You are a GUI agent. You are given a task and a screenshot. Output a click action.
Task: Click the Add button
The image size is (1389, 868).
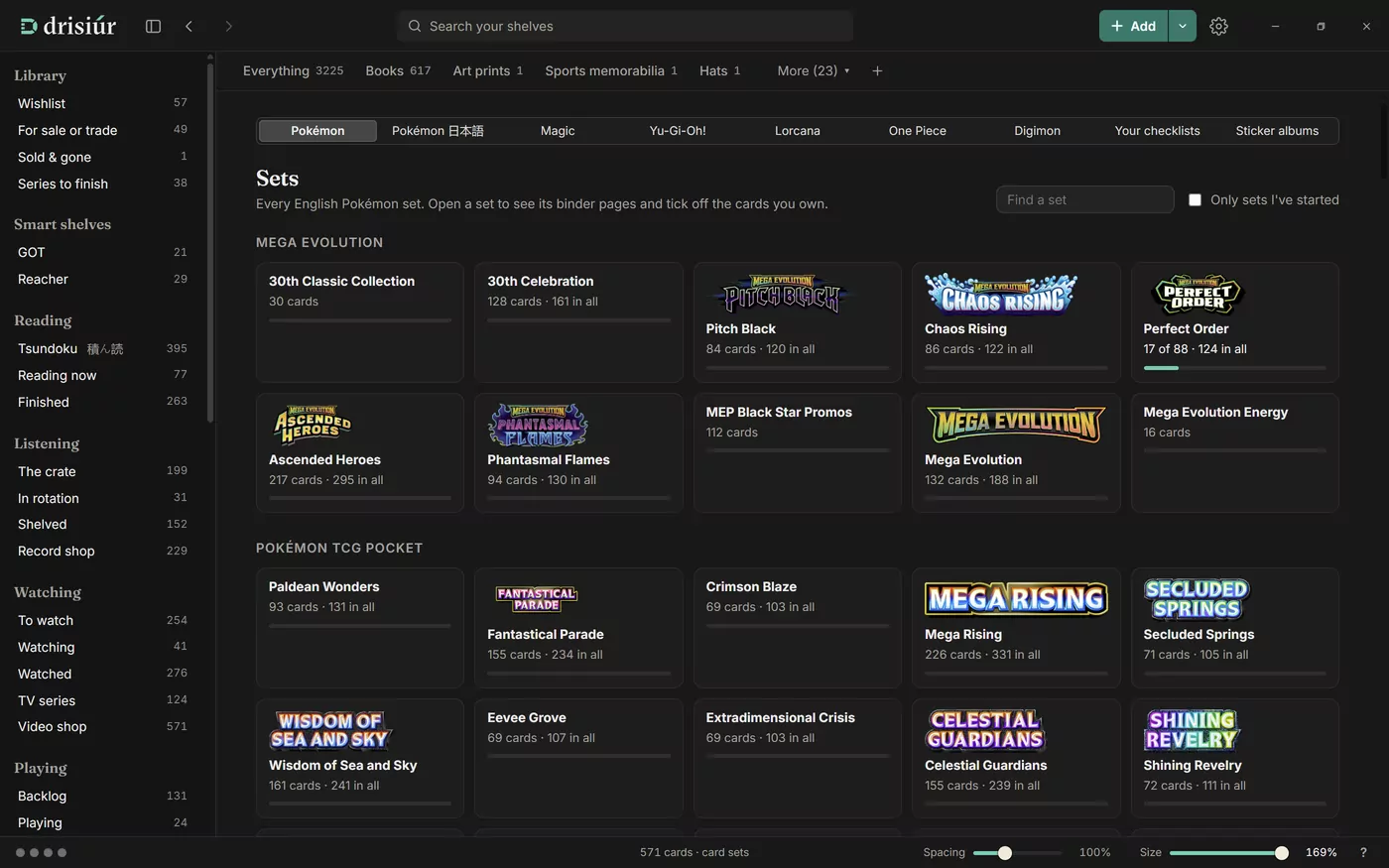pos(1133,26)
